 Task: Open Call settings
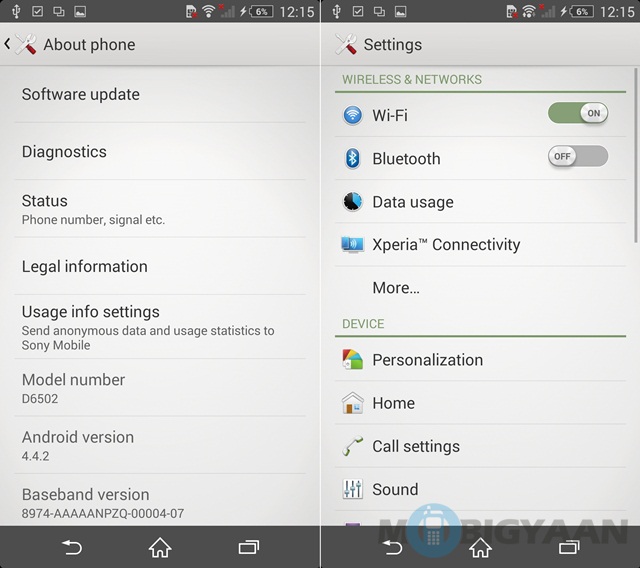[480, 446]
